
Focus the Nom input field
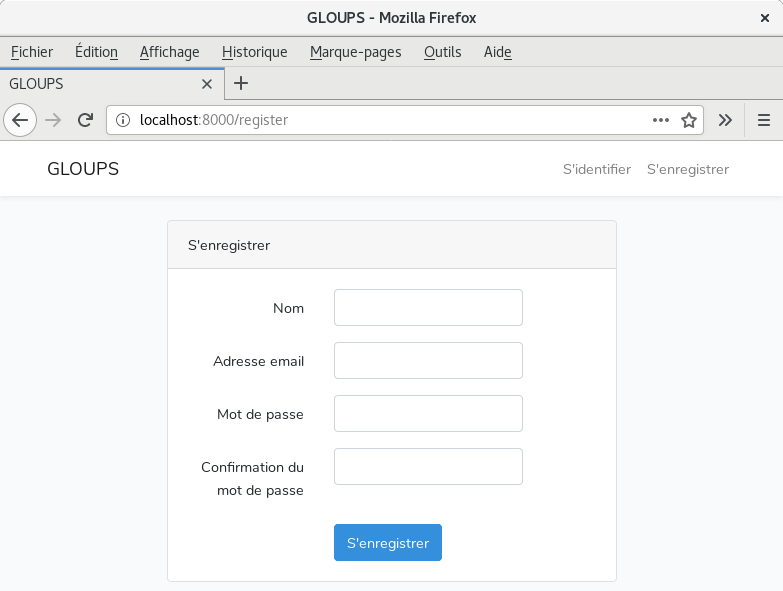428,308
